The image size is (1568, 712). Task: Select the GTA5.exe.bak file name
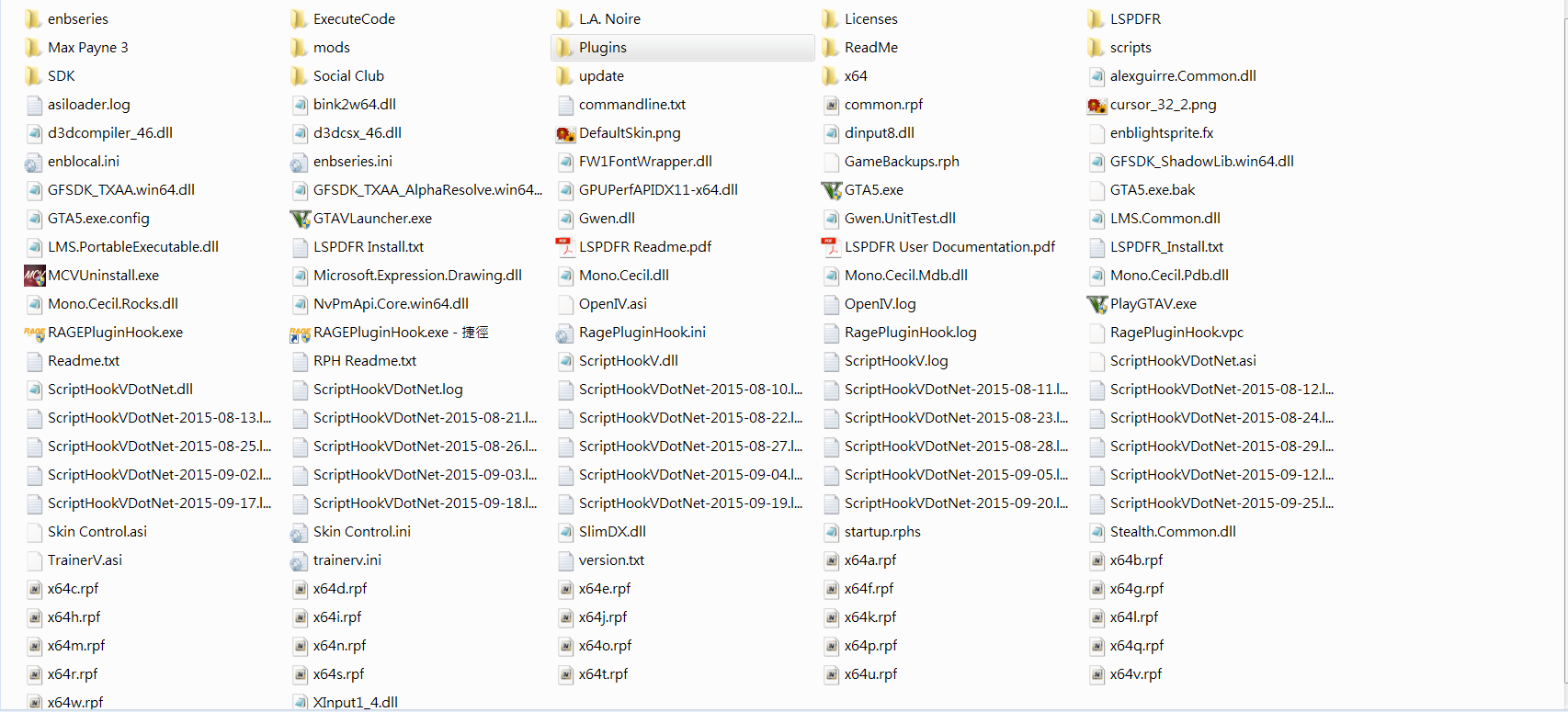pyautogui.click(x=1153, y=190)
